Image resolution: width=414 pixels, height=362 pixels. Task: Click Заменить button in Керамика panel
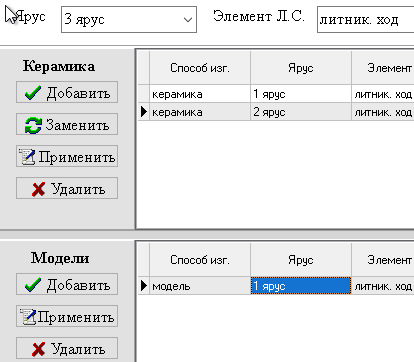click(x=67, y=124)
